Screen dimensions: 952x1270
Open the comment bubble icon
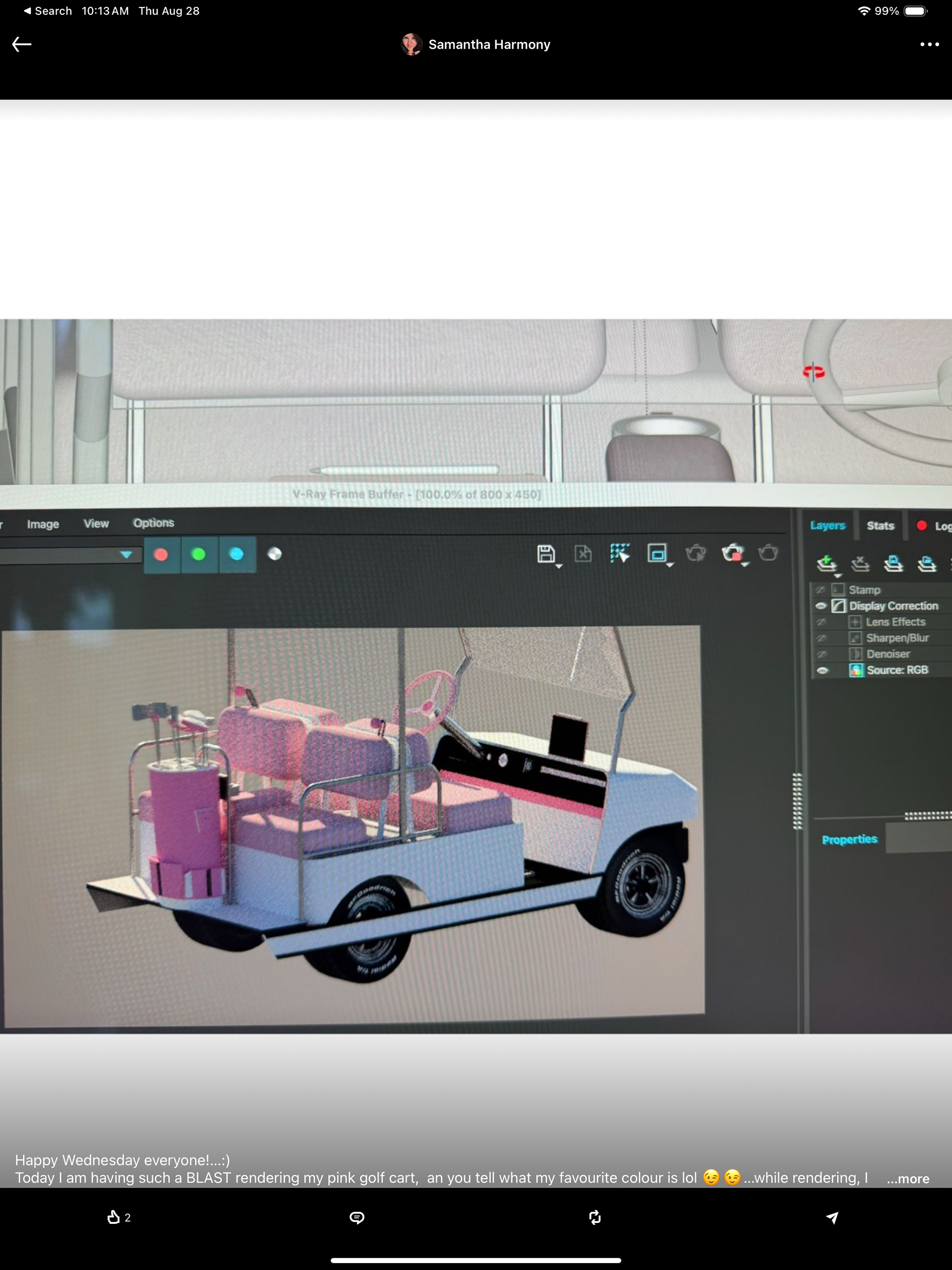[x=357, y=1217]
